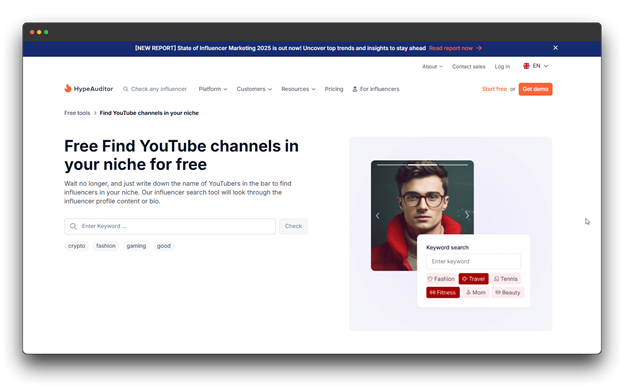Click the magnifier icon beside Check any influencer
This screenshot has width=624, height=388.
[x=125, y=89]
